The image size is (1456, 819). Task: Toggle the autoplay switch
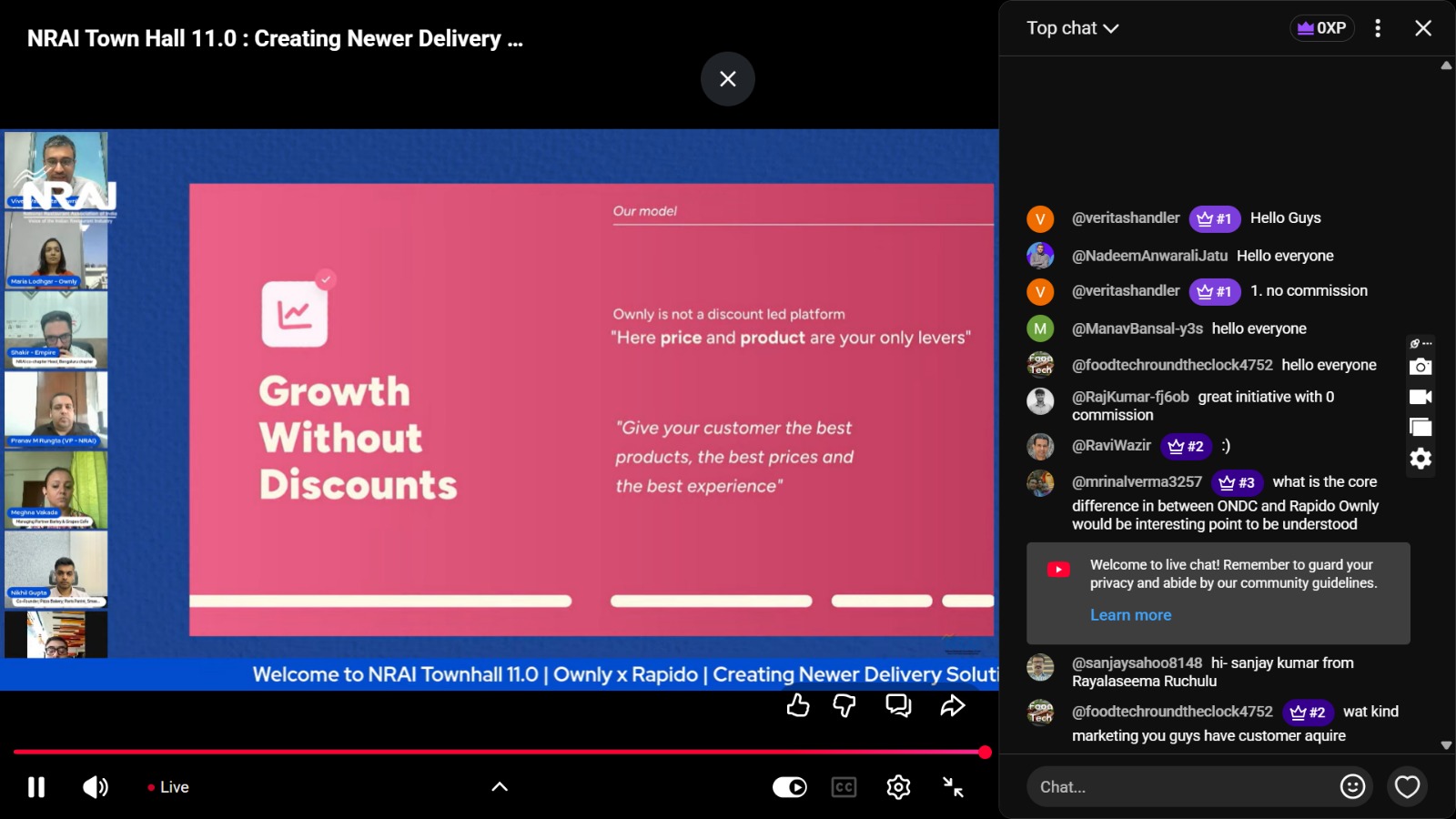(x=789, y=787)
